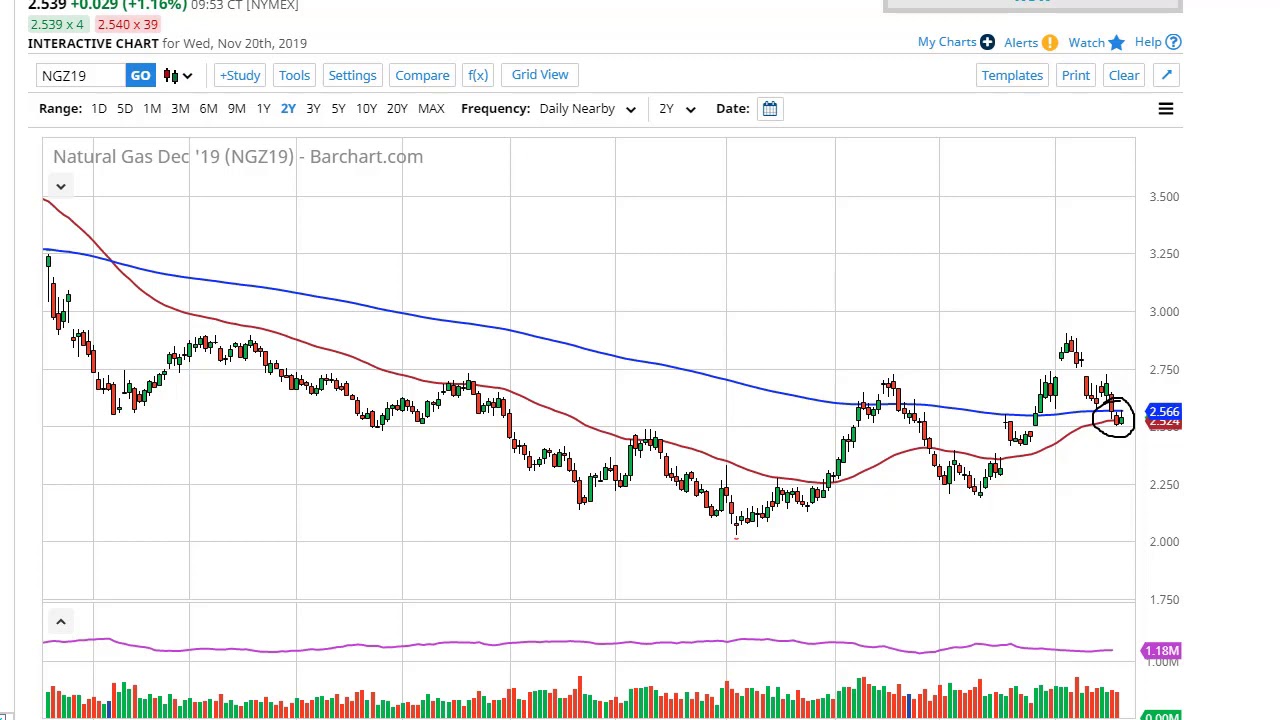Image resolution: width=1280 pixels, height=720 pixels.
Task: Select the 5D range
Action: click(125, 108)
